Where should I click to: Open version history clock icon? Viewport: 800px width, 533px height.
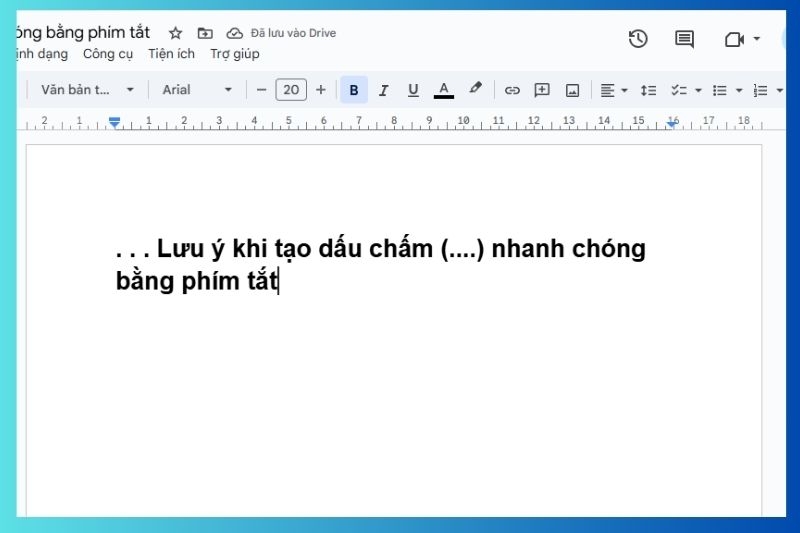pos(638,39)
